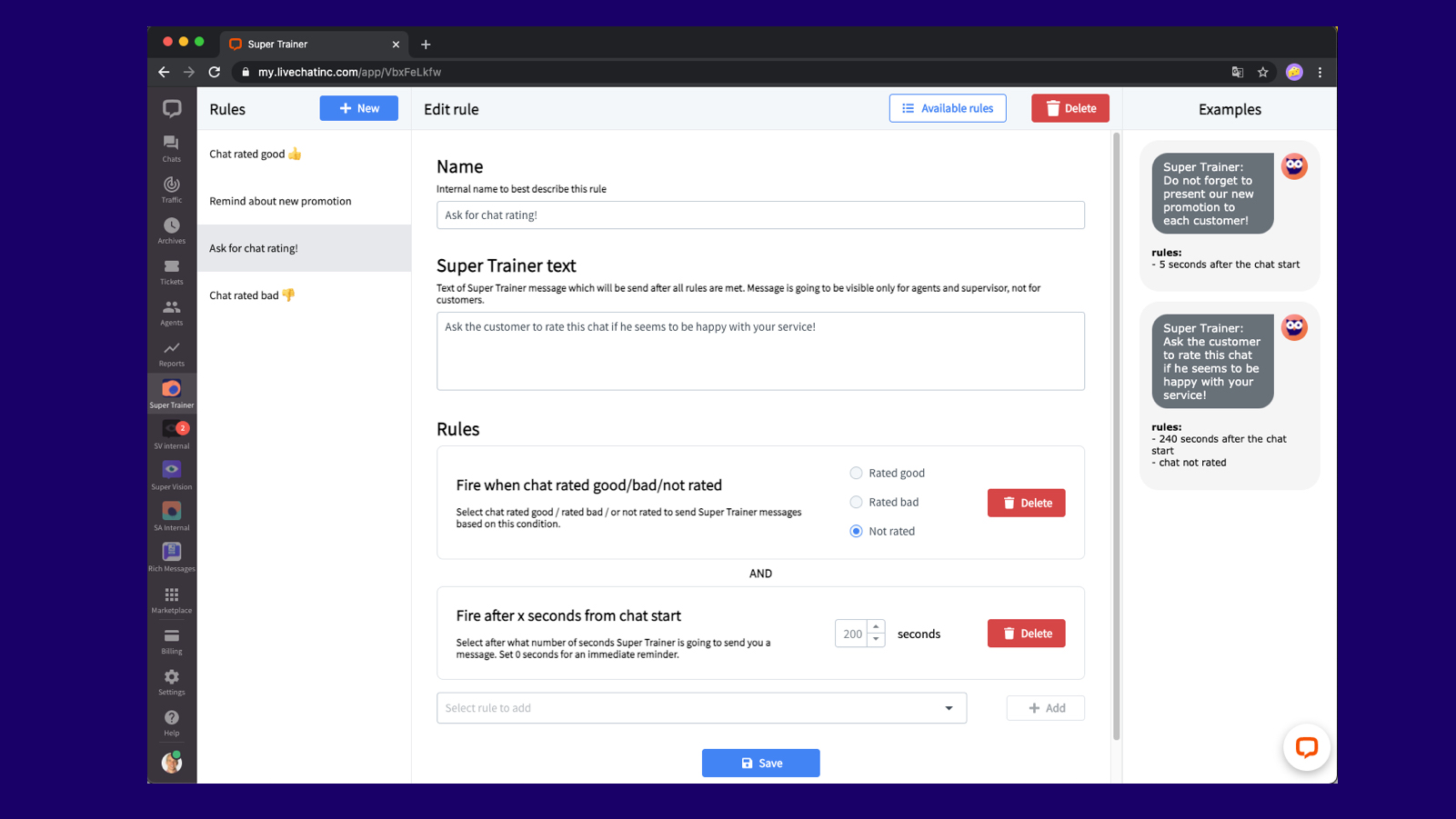This screenshot has width=1456, height=819.
Task: Open the Super Vision app
Action: click(172, 476)
